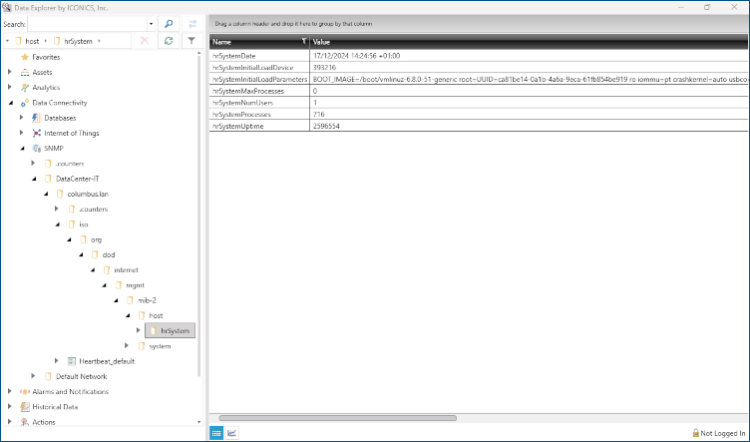The height and width of the screenshot is (442, 750).
Task: Click the search magnifier button
Action: (x=168, y=24)
